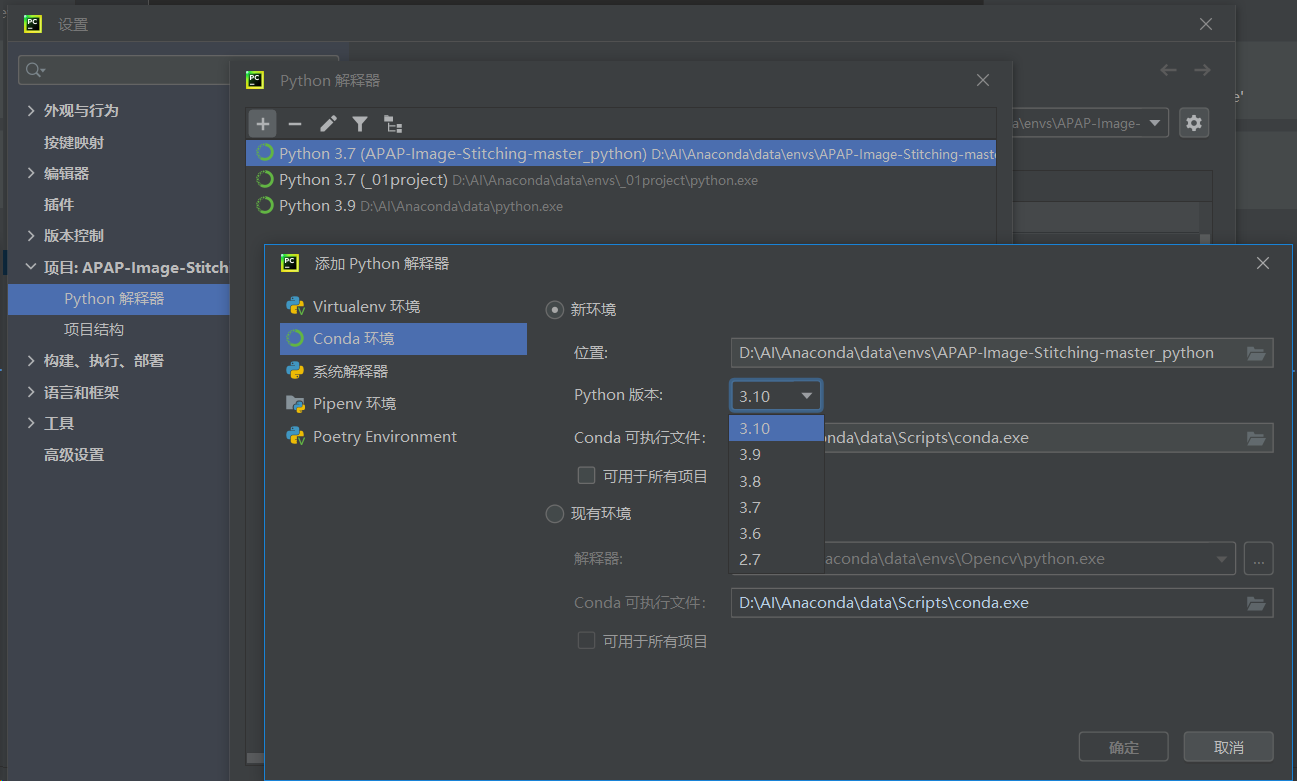Click the 确定 button
Viewport: 1297px width, 781px height.
pyautogui.click(x=1124, y=747)
